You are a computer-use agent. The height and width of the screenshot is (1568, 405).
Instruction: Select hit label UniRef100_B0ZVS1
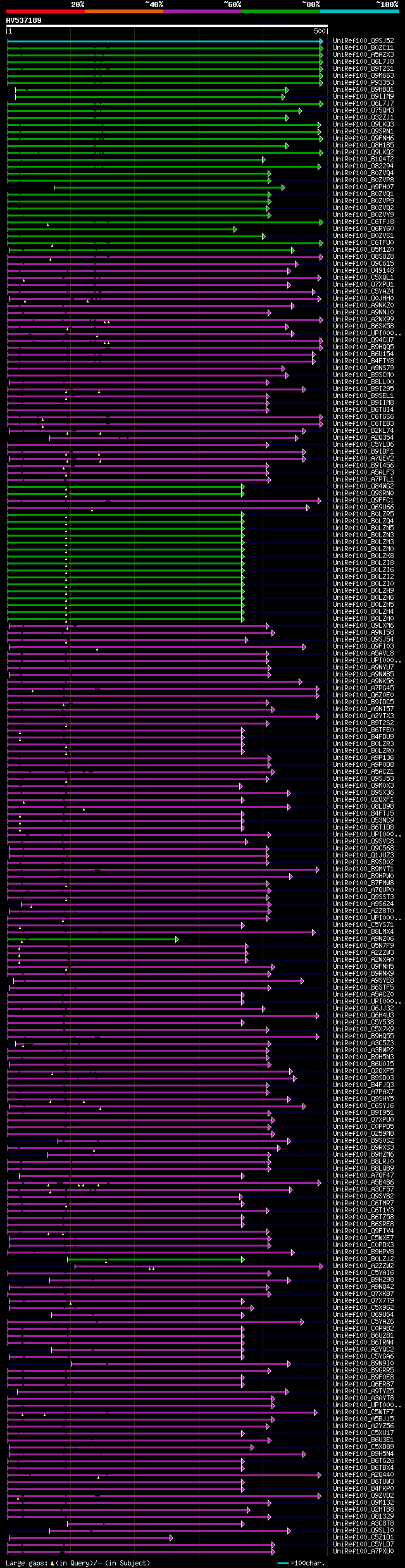[363, 236]
